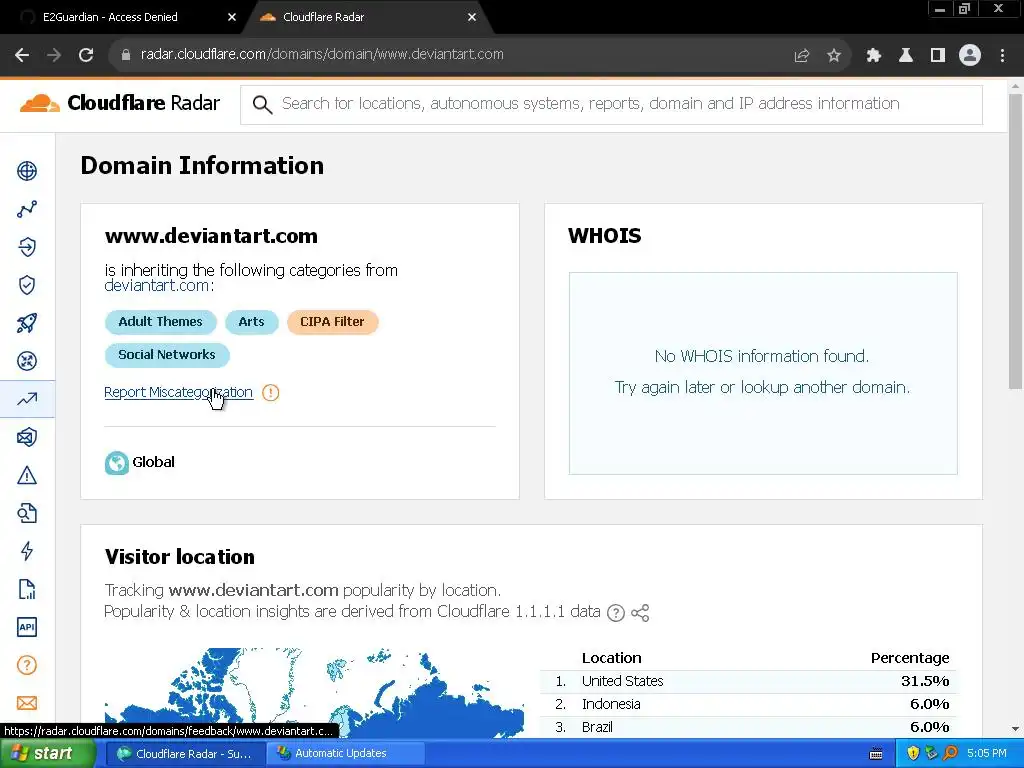The image size is (1024, 768).
Task: Click the share icon in Visitor location
Action: point(640,613)
